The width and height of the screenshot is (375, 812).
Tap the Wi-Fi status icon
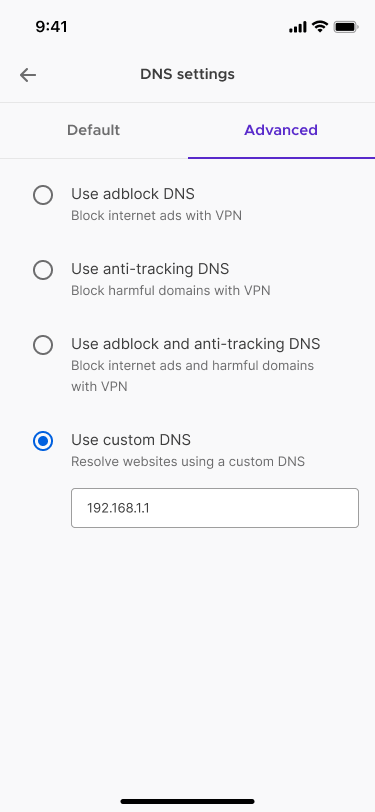(x=321, y=26)
